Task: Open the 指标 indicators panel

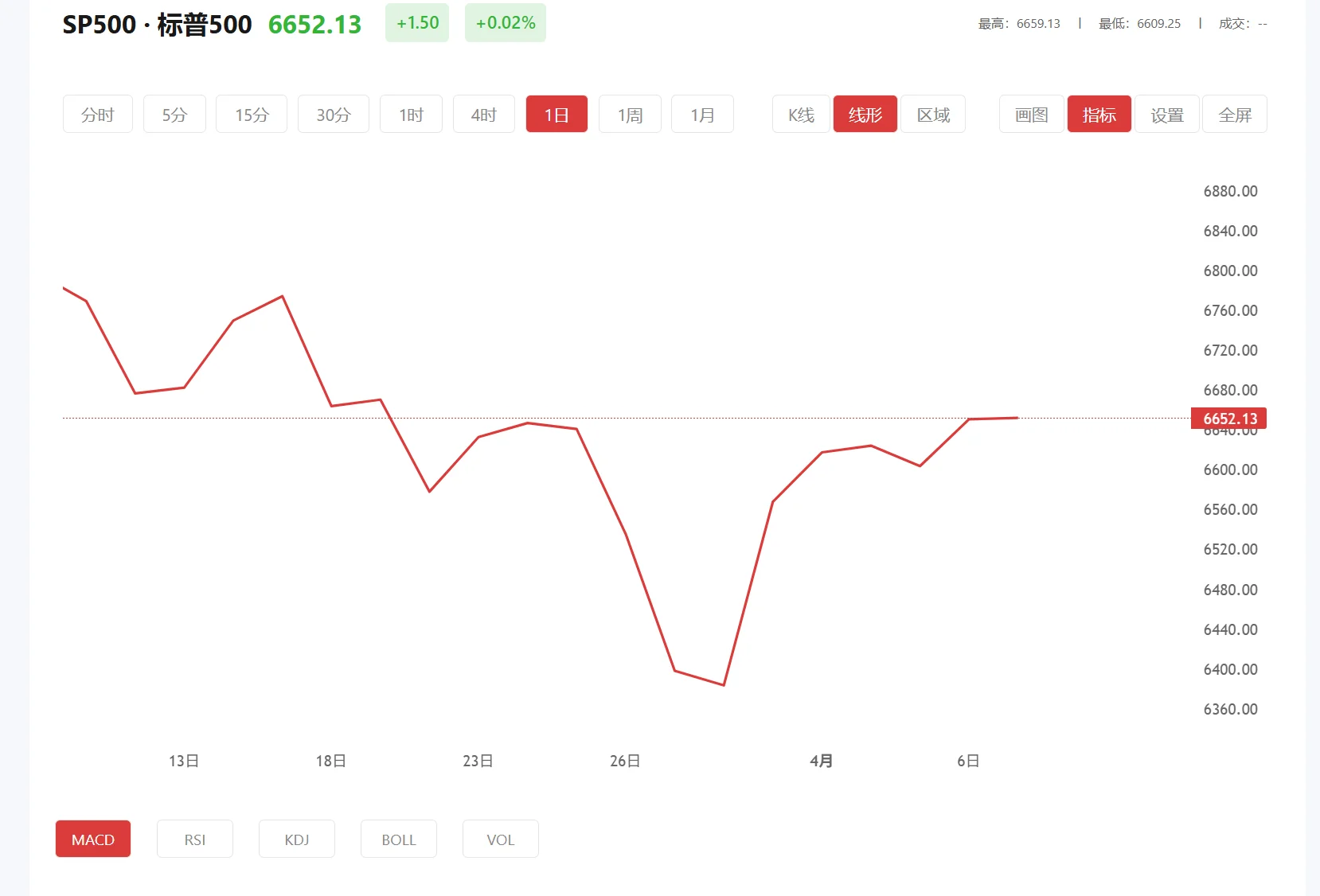Action: [x=1099, y=114]
